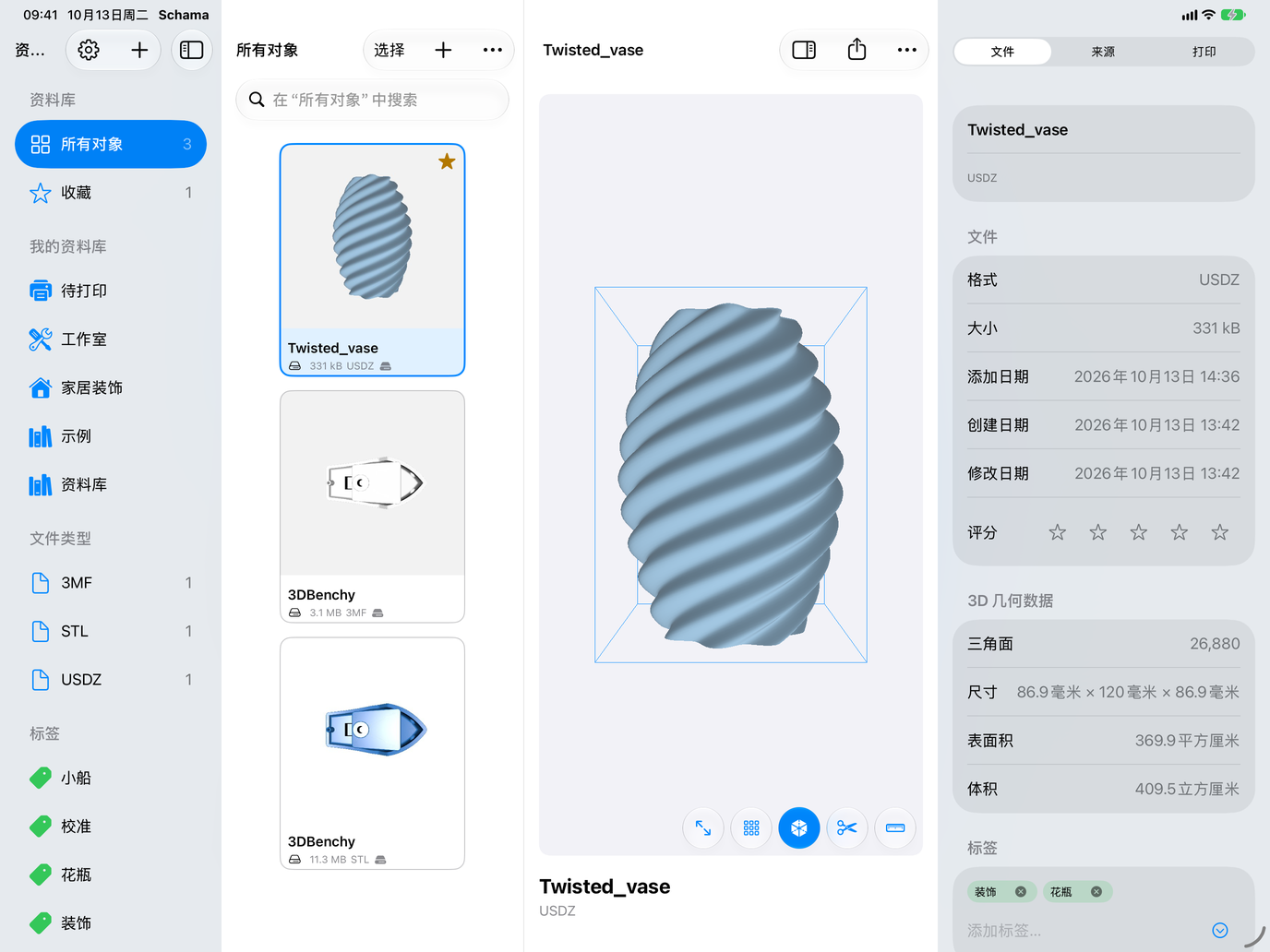Select the Twisted_vase thumbnail card
The height and width of the screenshot is (952, 1270).
pos(372,260)
